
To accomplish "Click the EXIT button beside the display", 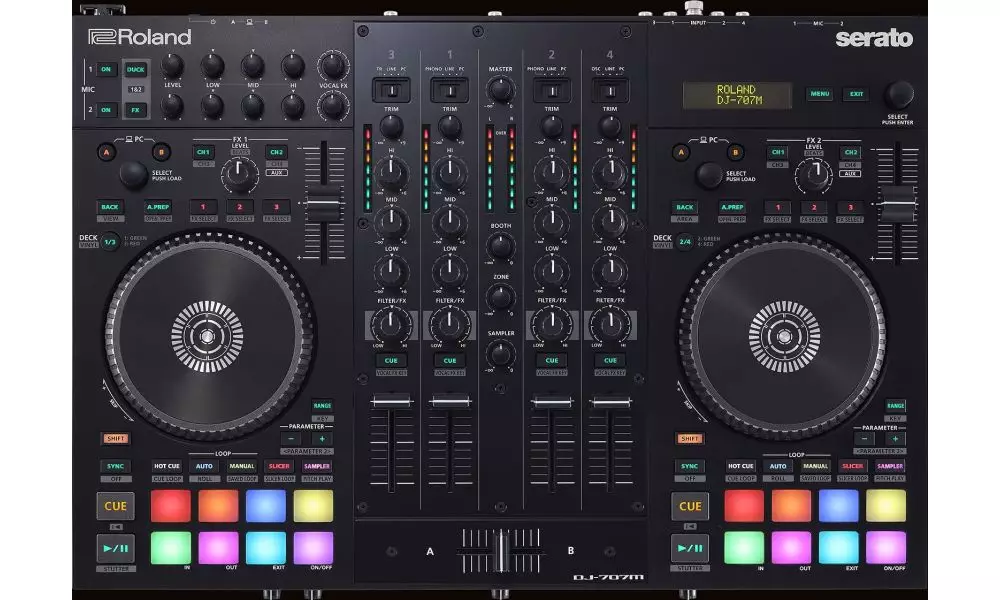I will click(x=857, y=94).
